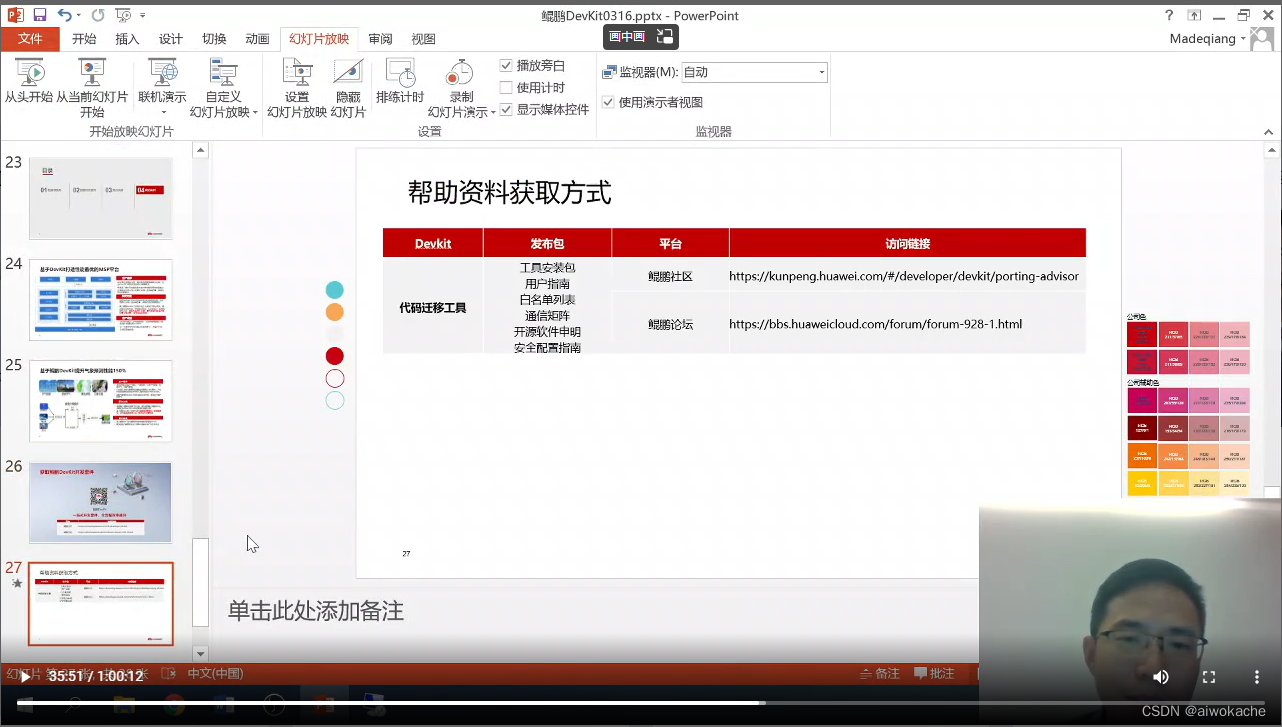The width and height of the screenshot is (1282, 727).
Task: Switch to the 插入 tab
Action: coord(127,39)
